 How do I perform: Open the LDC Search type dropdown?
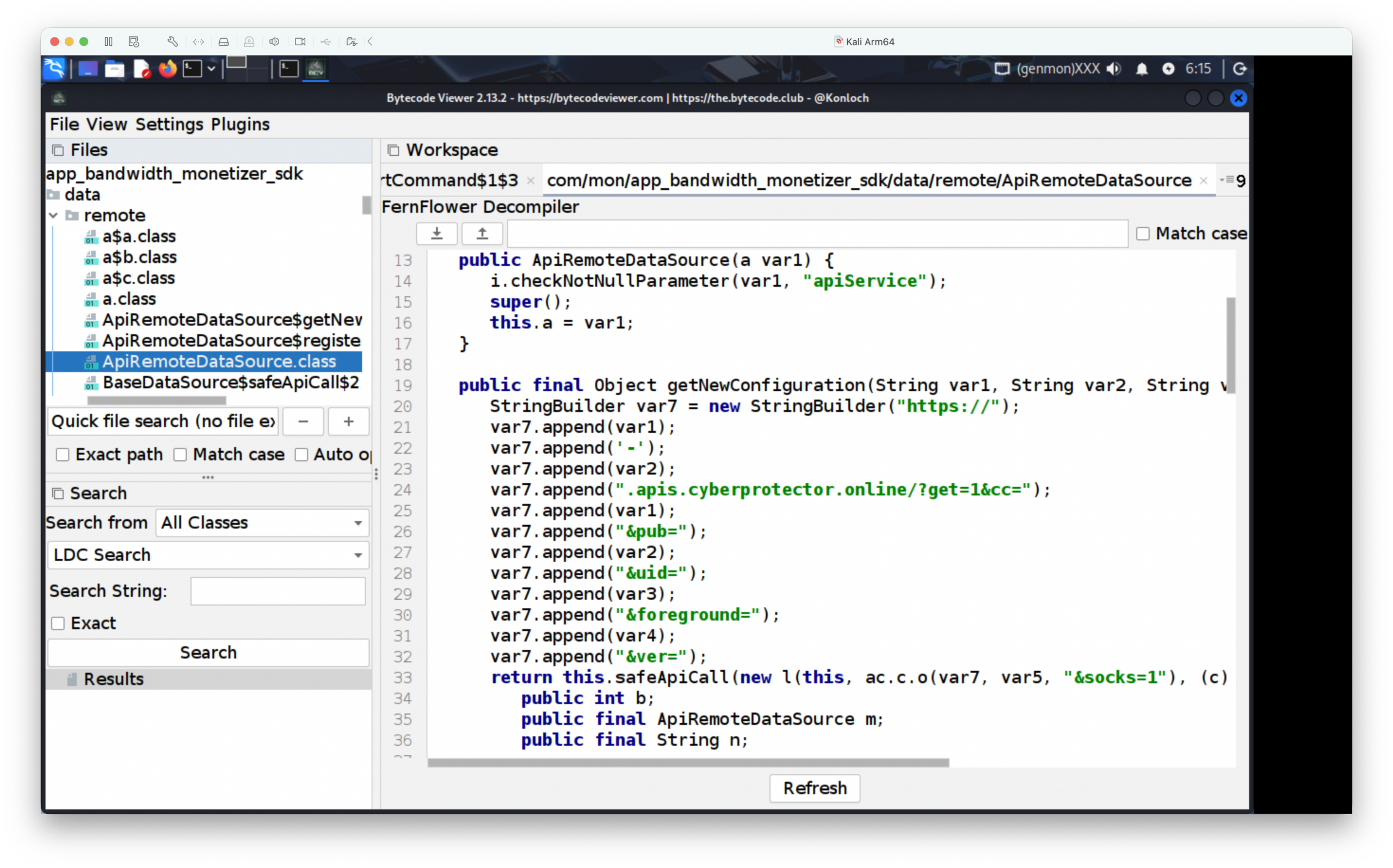click(208, 555)
